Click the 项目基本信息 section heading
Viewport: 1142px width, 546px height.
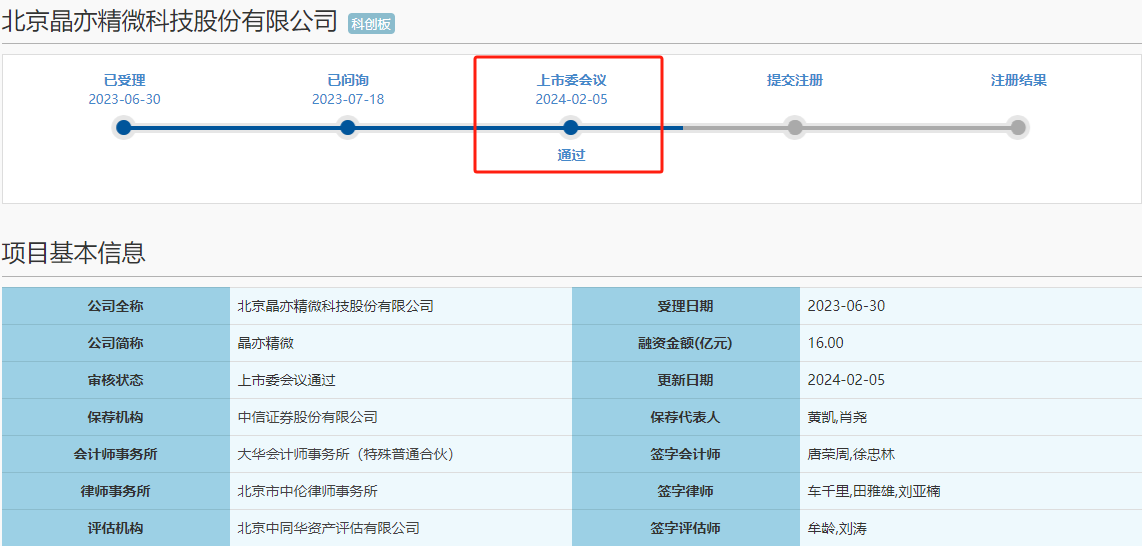[x=74, y=253]
